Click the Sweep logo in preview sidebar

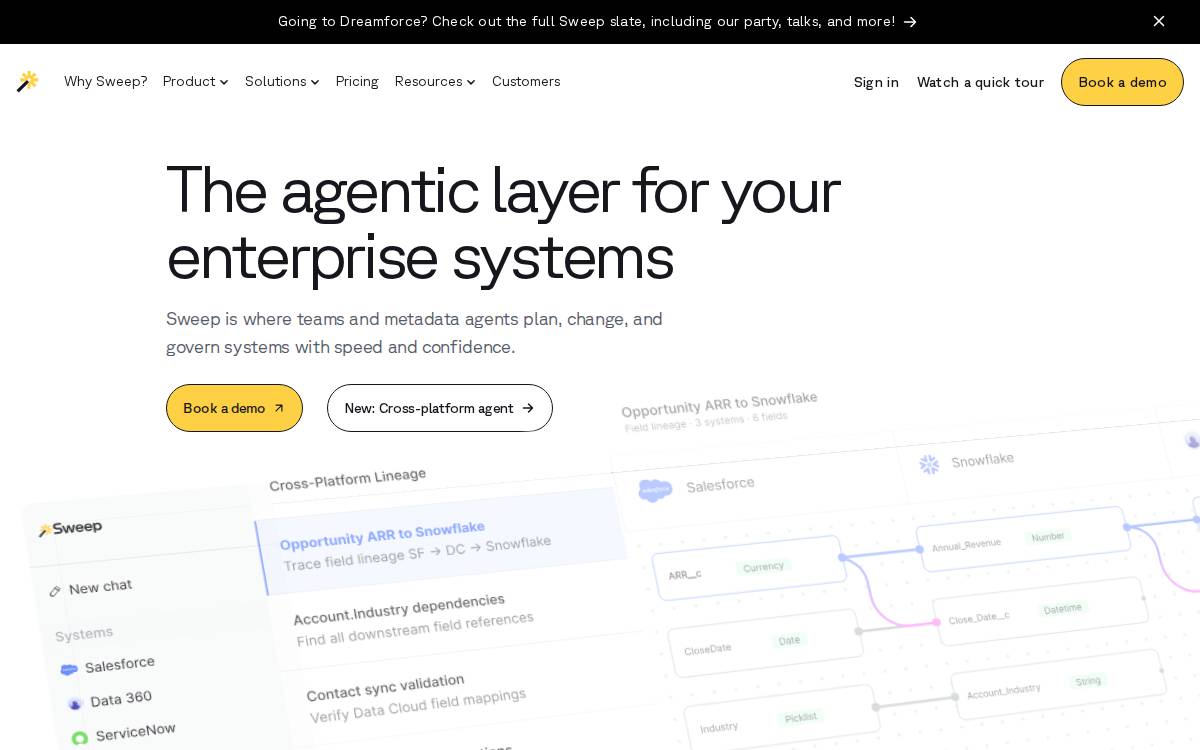pyautogui.click(x=70, y=528)
